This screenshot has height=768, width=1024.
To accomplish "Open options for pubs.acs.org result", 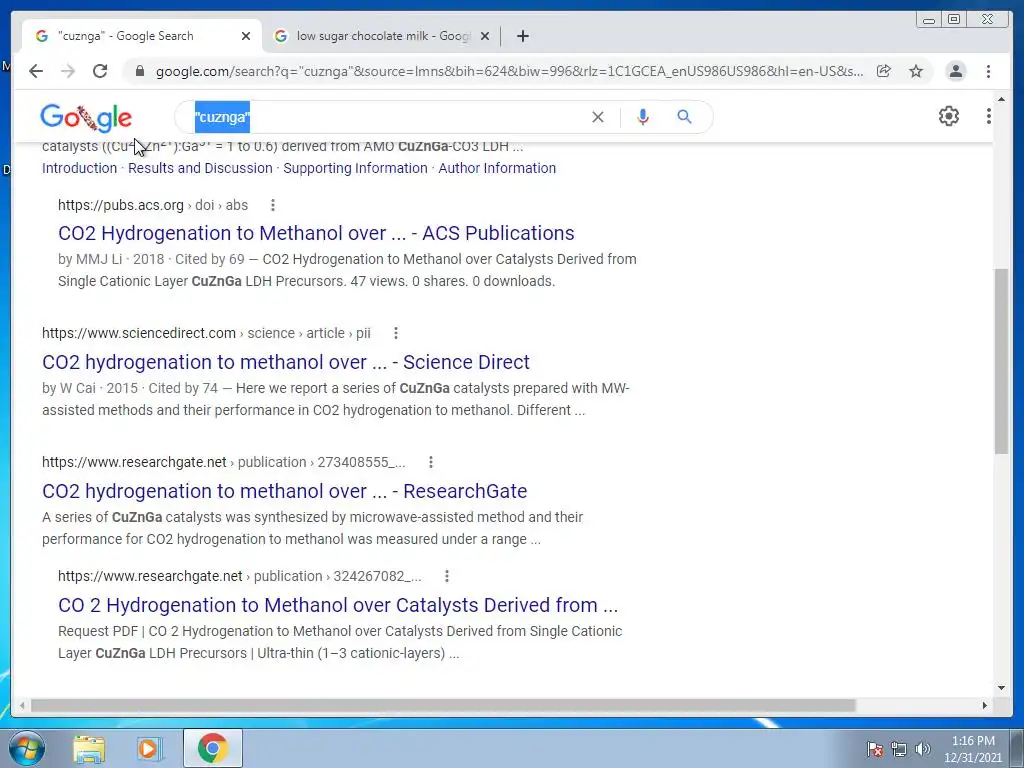I will click(272, 205).
